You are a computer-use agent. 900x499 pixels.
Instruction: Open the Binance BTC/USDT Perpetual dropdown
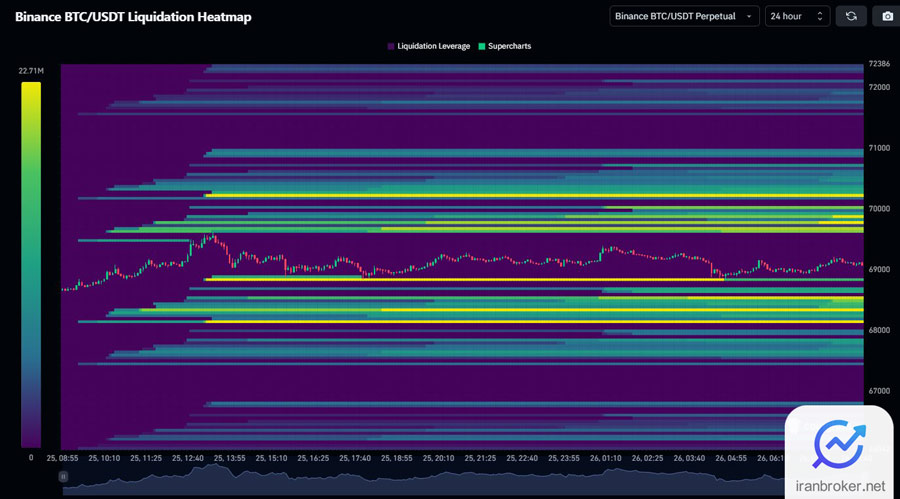tap(684, 16)
